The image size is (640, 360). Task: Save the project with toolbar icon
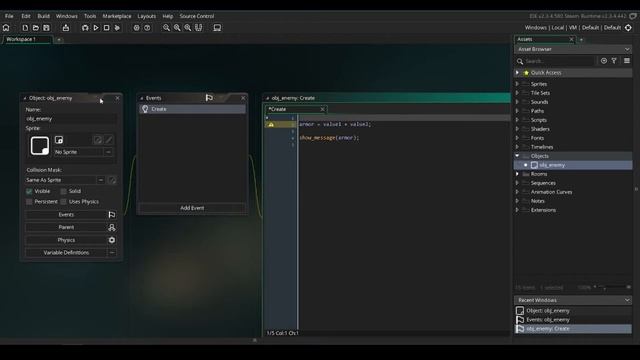pos(46,28)
